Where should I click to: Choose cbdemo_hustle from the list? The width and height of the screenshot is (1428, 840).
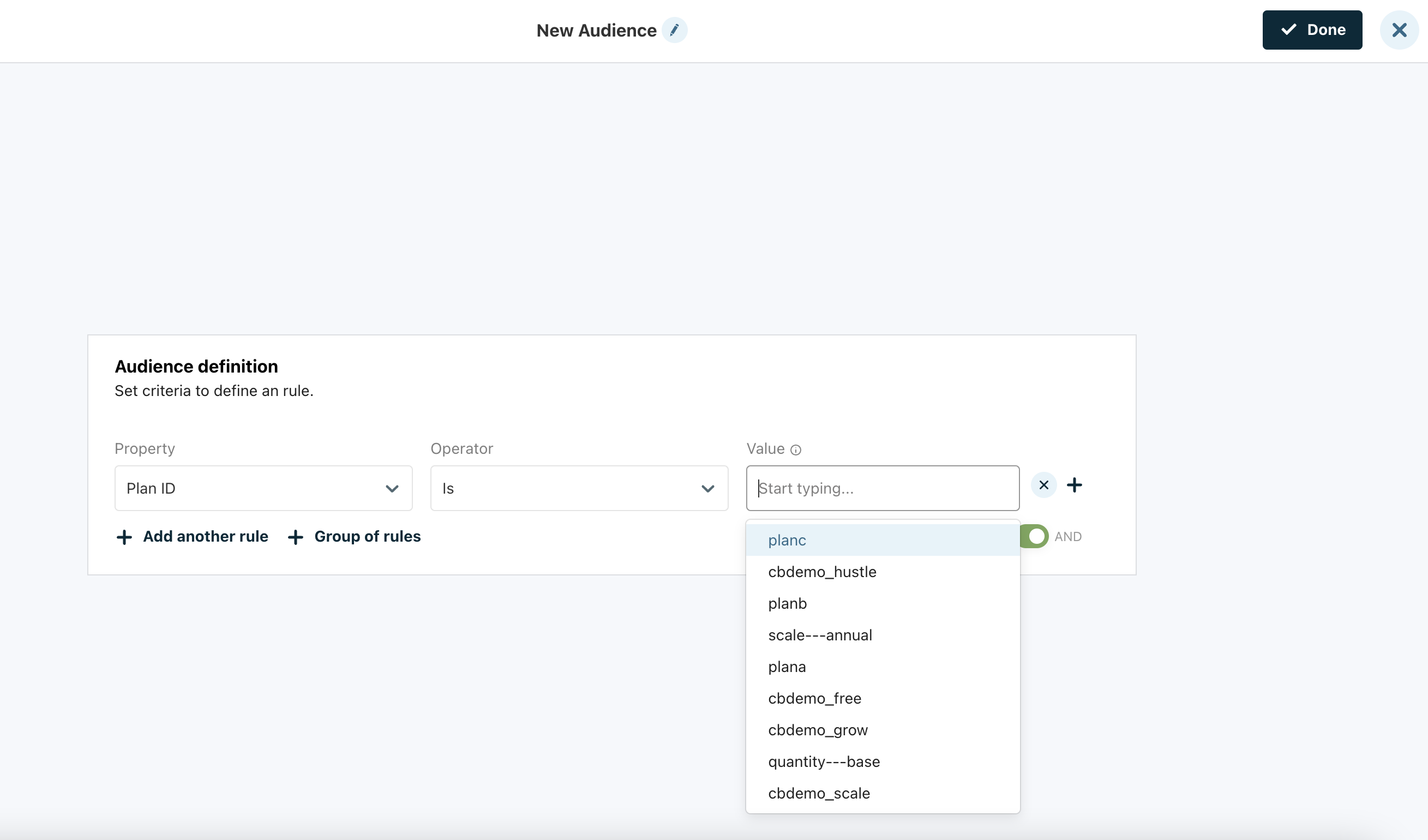click(821, 572)
